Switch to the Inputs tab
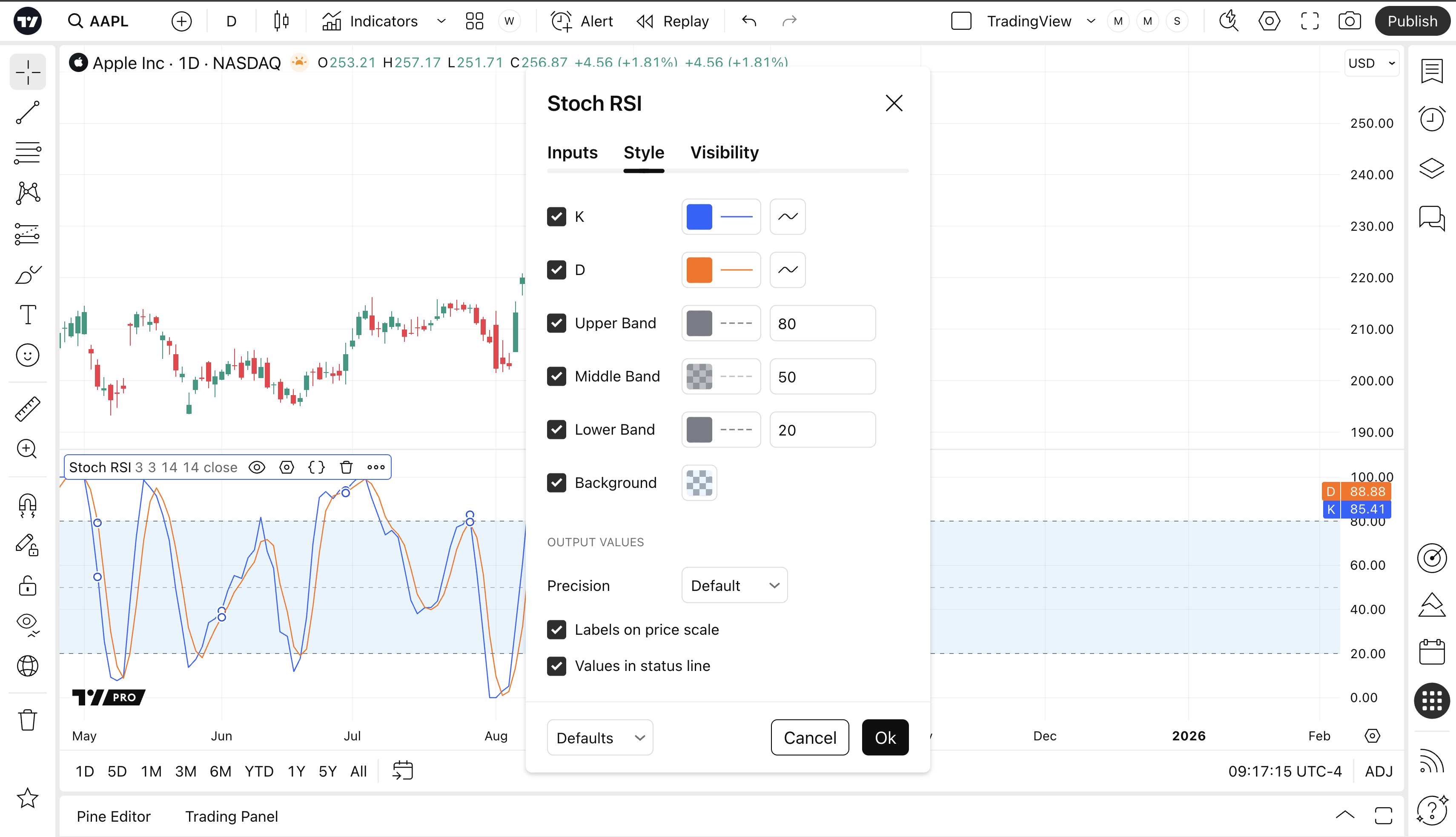The height and width of the screenshot is (837, 1456). (572, 152)
